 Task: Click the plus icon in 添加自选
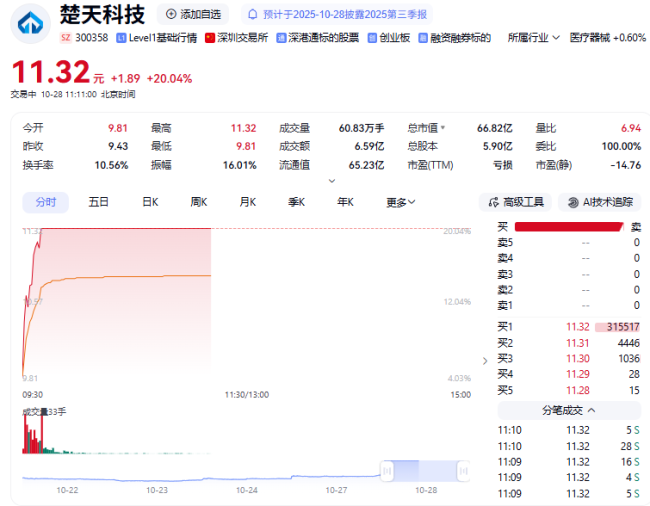[171, 14]
